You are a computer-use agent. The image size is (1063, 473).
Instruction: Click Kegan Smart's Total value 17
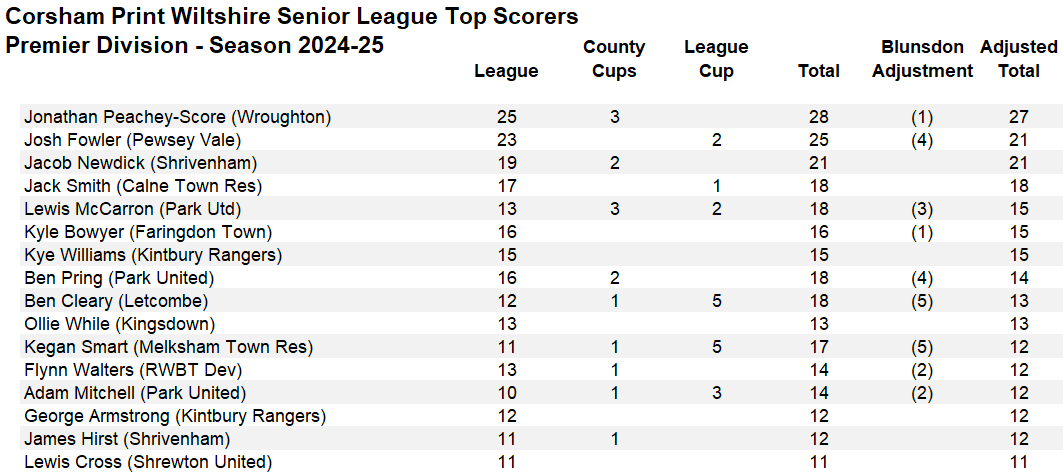(x=819, y=348)
